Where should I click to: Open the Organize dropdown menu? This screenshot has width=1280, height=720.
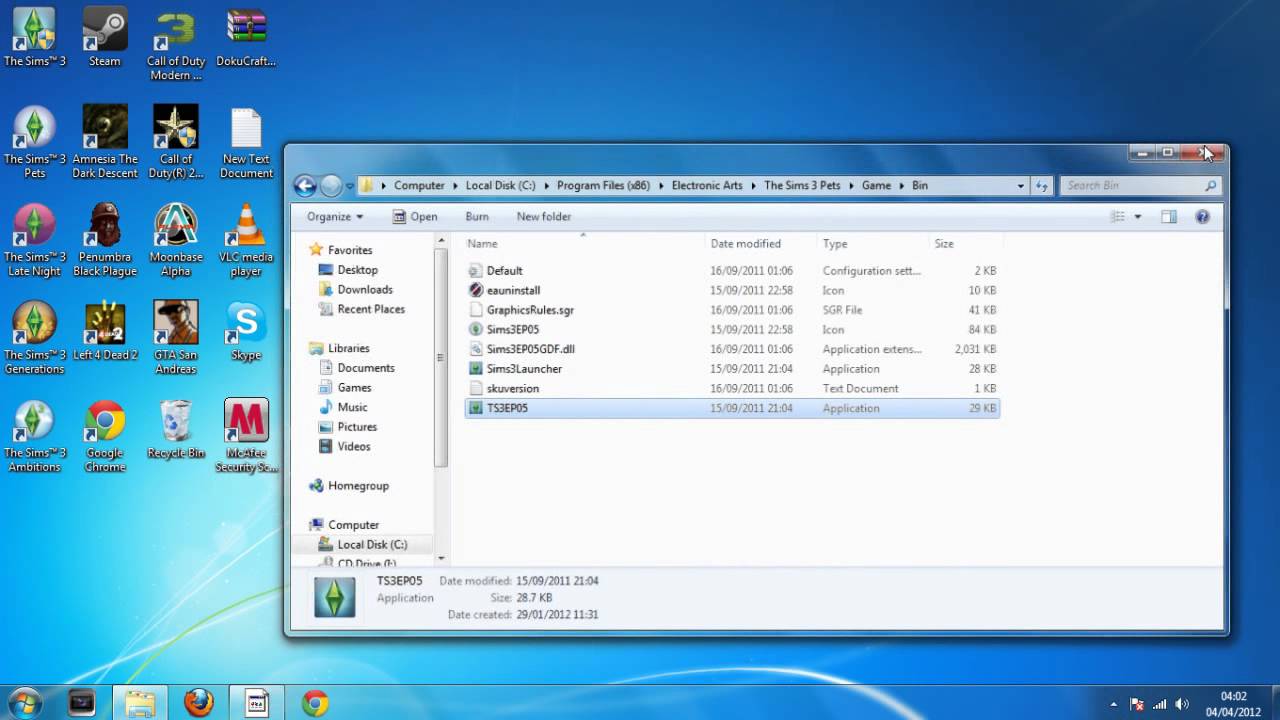click(x=334, y=216)
